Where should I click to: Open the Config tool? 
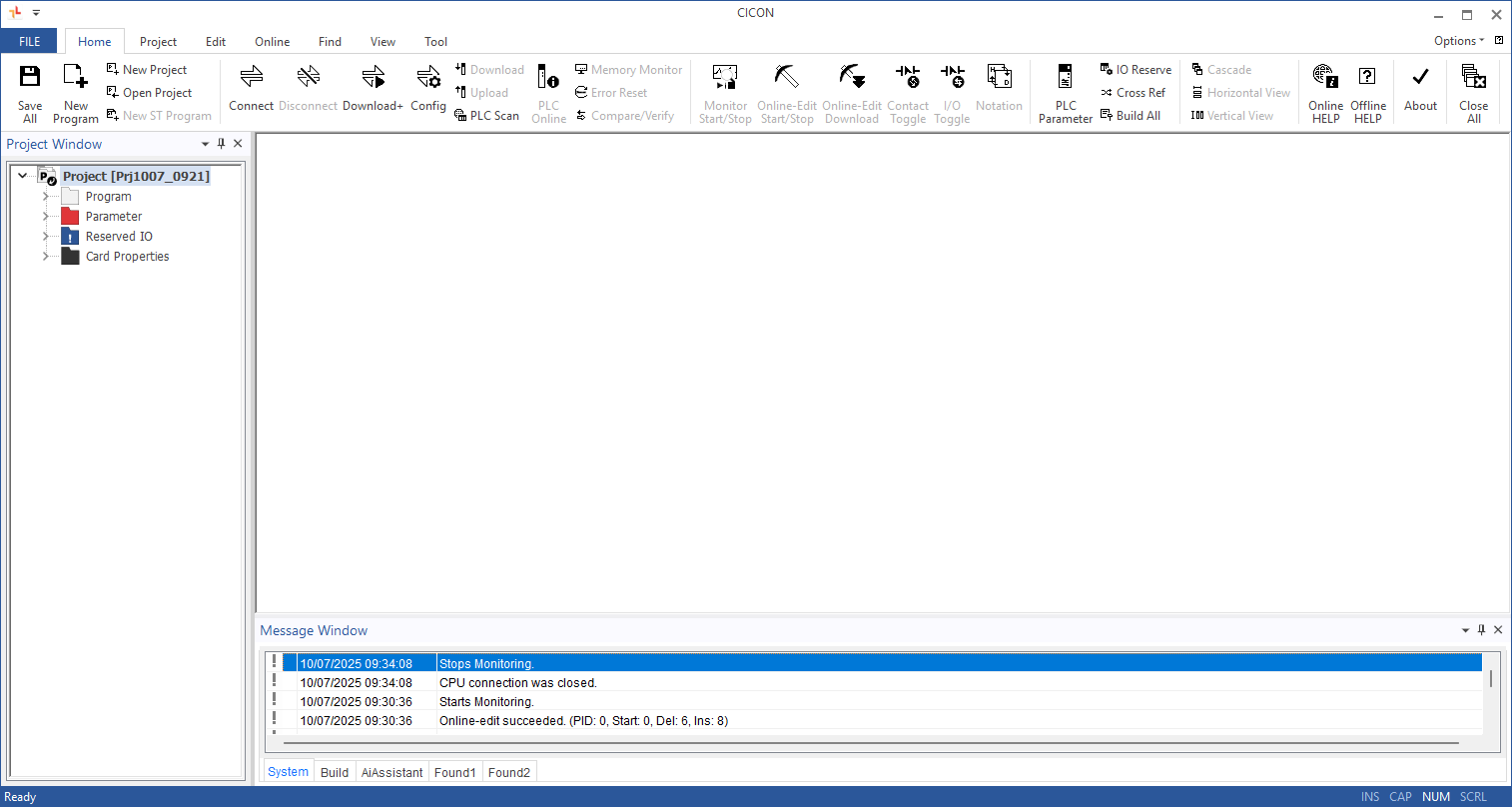point(428,78)
